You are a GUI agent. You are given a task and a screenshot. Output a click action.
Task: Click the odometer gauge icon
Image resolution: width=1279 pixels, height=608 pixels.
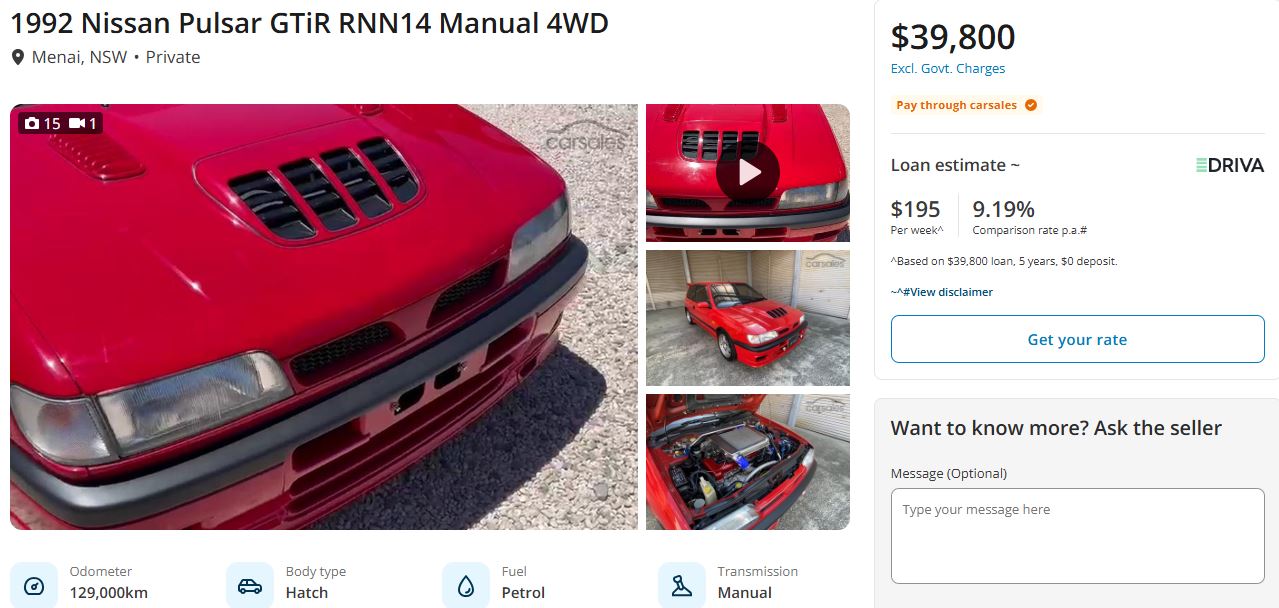pyautogui.click(x=34, y=586)
